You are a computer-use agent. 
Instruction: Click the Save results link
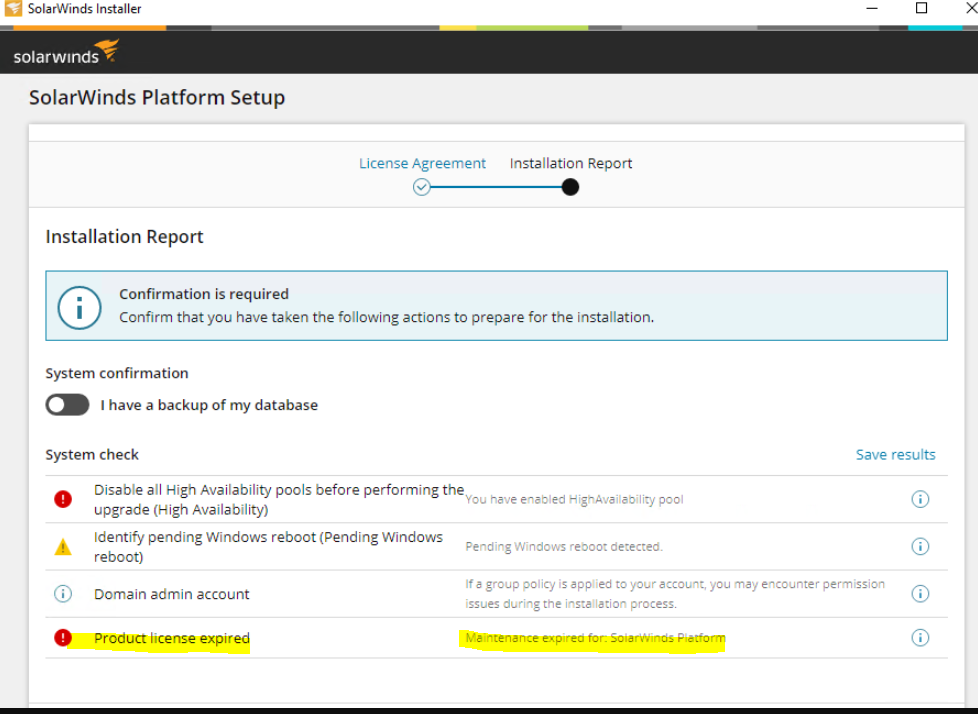[895, 454]
